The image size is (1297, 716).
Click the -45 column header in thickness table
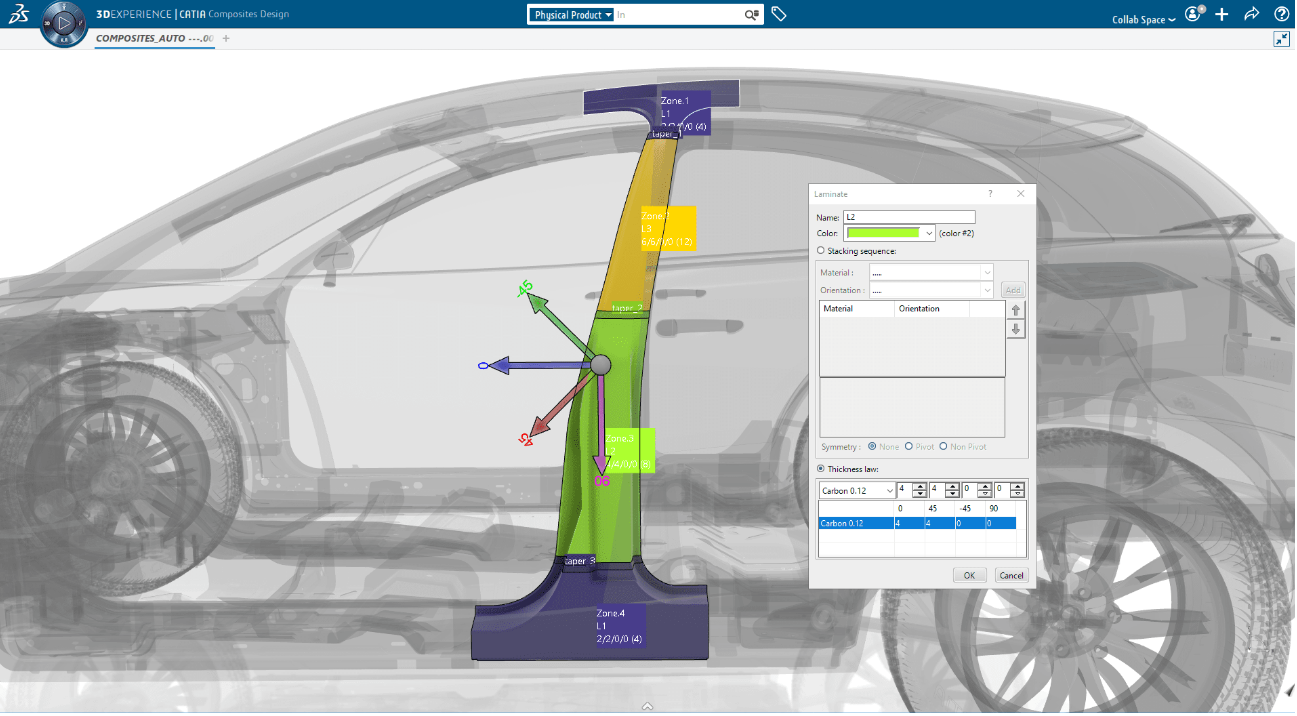point(970,508)
